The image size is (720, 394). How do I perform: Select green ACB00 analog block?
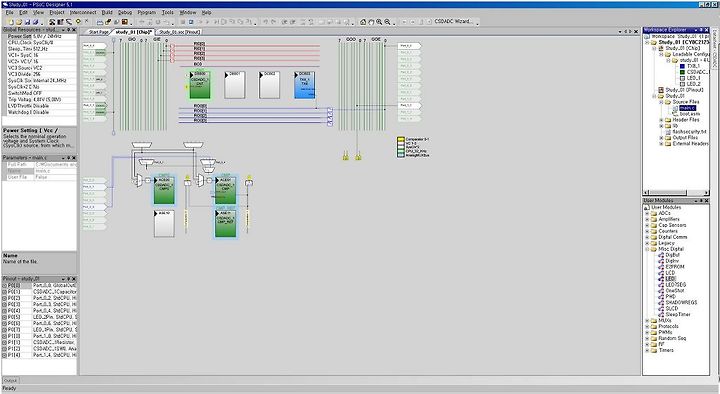[164, 191]
